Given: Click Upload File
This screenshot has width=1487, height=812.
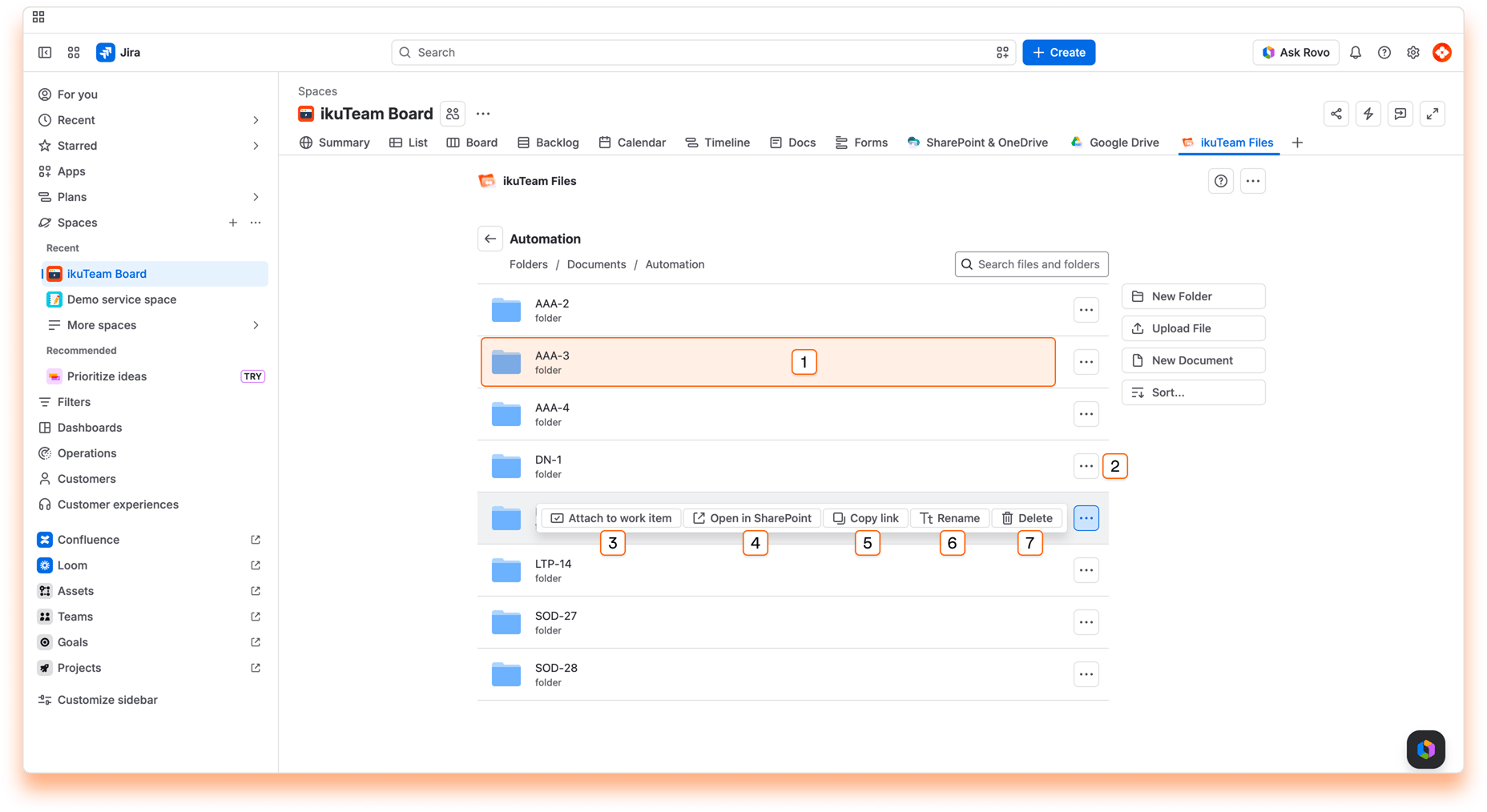Looking at the screenshot, I should click(x=1193, y=328).
